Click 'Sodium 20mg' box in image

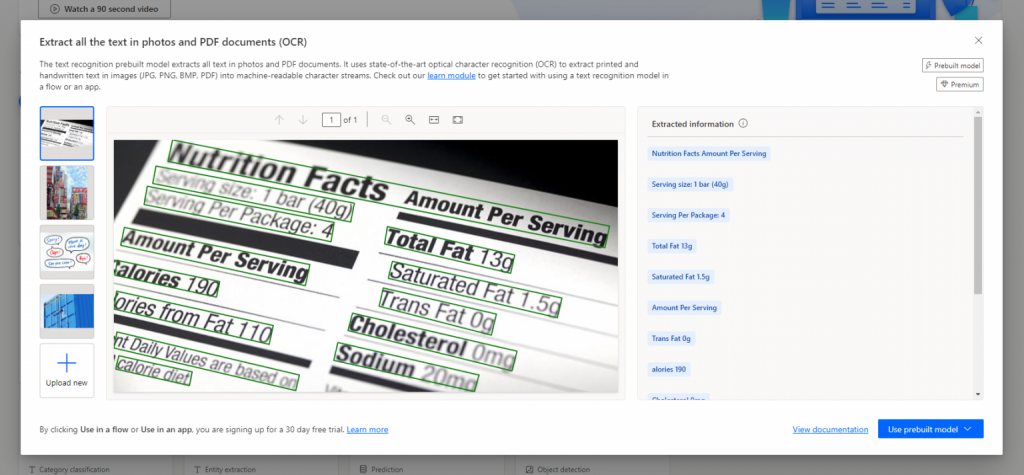point(406,366)
